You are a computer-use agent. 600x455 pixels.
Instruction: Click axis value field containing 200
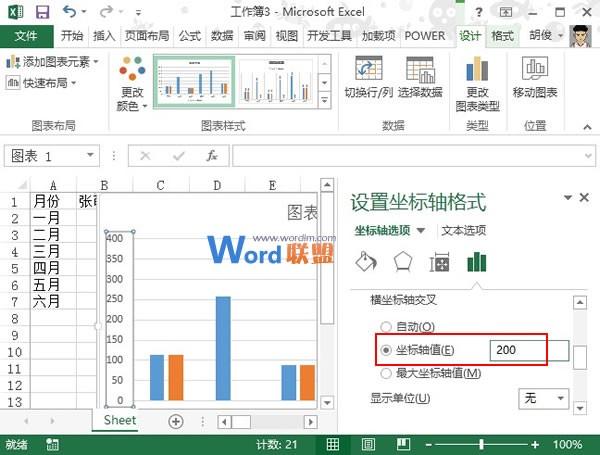pos(529,350)
